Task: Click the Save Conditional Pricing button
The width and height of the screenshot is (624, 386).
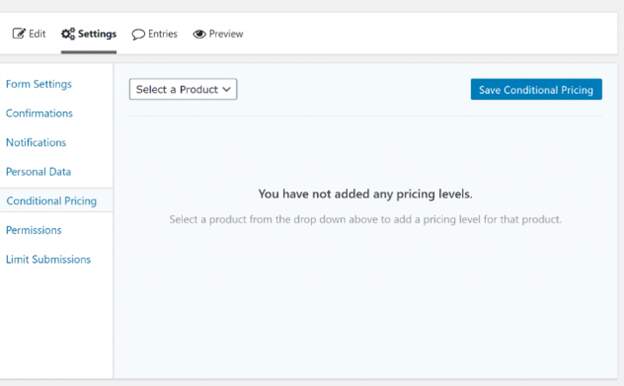Action: [536, 90]
